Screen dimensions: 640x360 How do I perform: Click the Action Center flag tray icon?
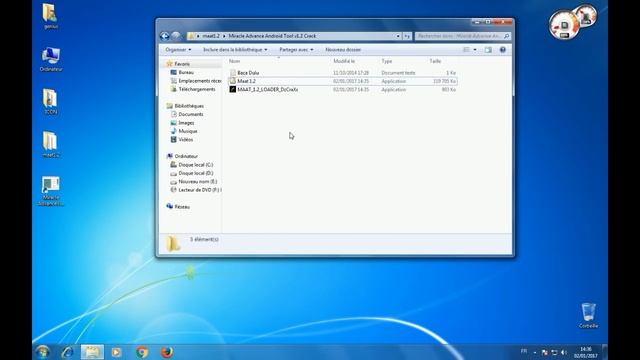(x=544, y=352)
